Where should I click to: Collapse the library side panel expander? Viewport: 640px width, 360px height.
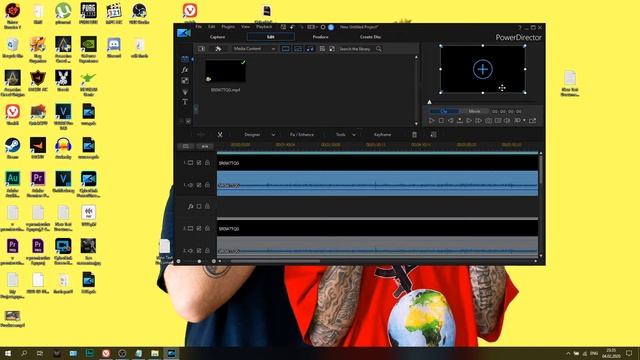pos(196,109)
